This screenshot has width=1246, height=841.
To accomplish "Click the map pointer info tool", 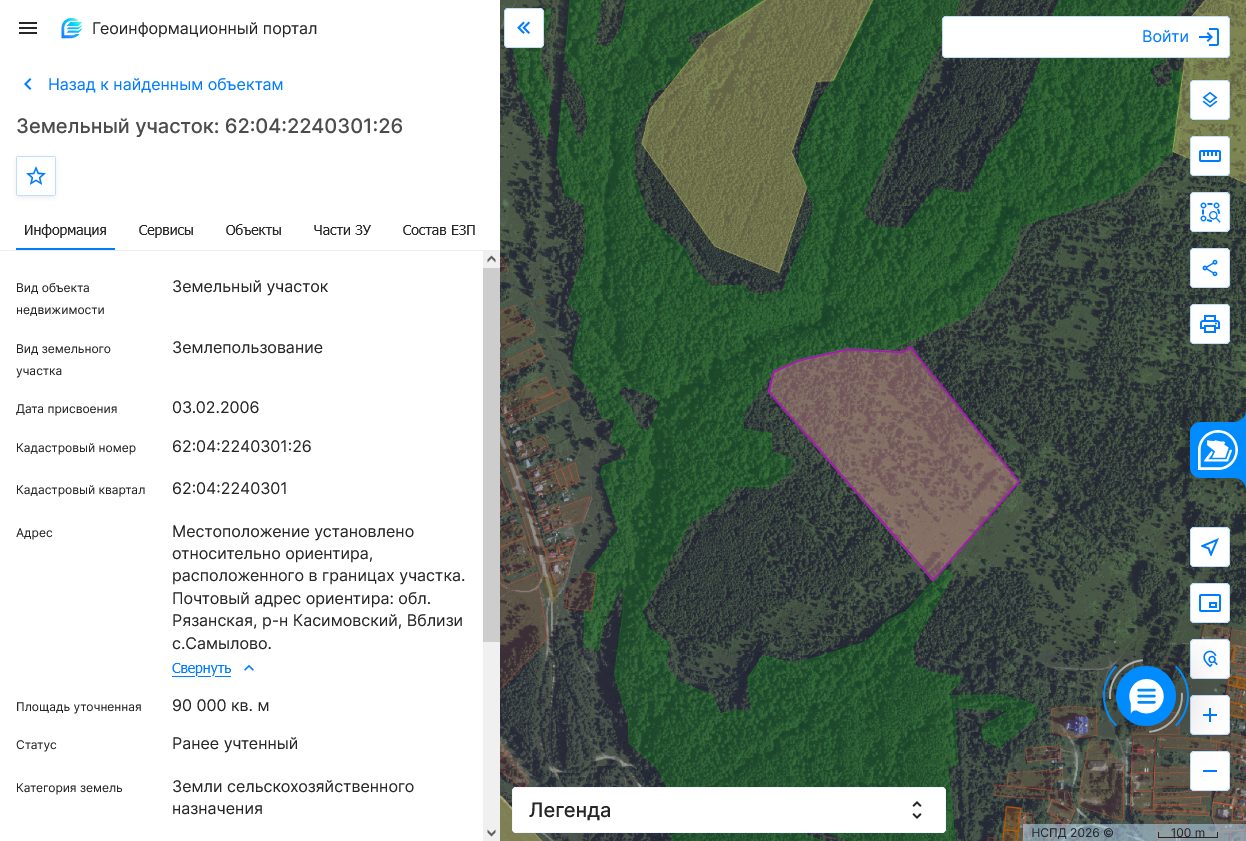I will [x=1210, y=659].
